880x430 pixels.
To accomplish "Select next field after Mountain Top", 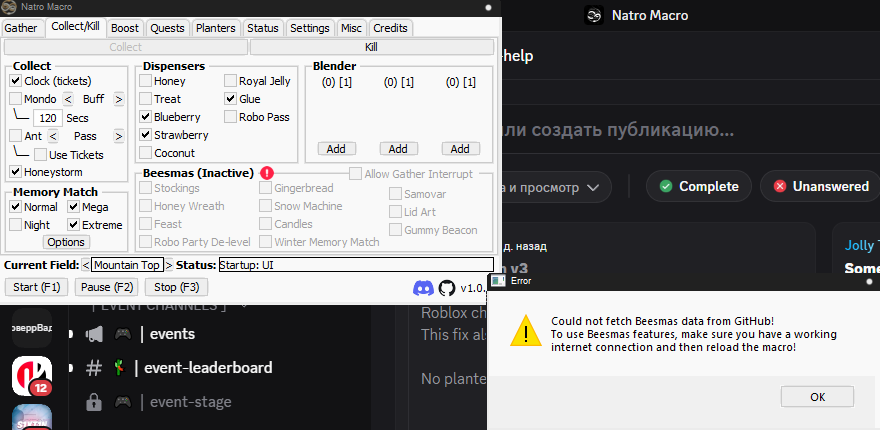I will pyautogui.click(x=169, y=265).
